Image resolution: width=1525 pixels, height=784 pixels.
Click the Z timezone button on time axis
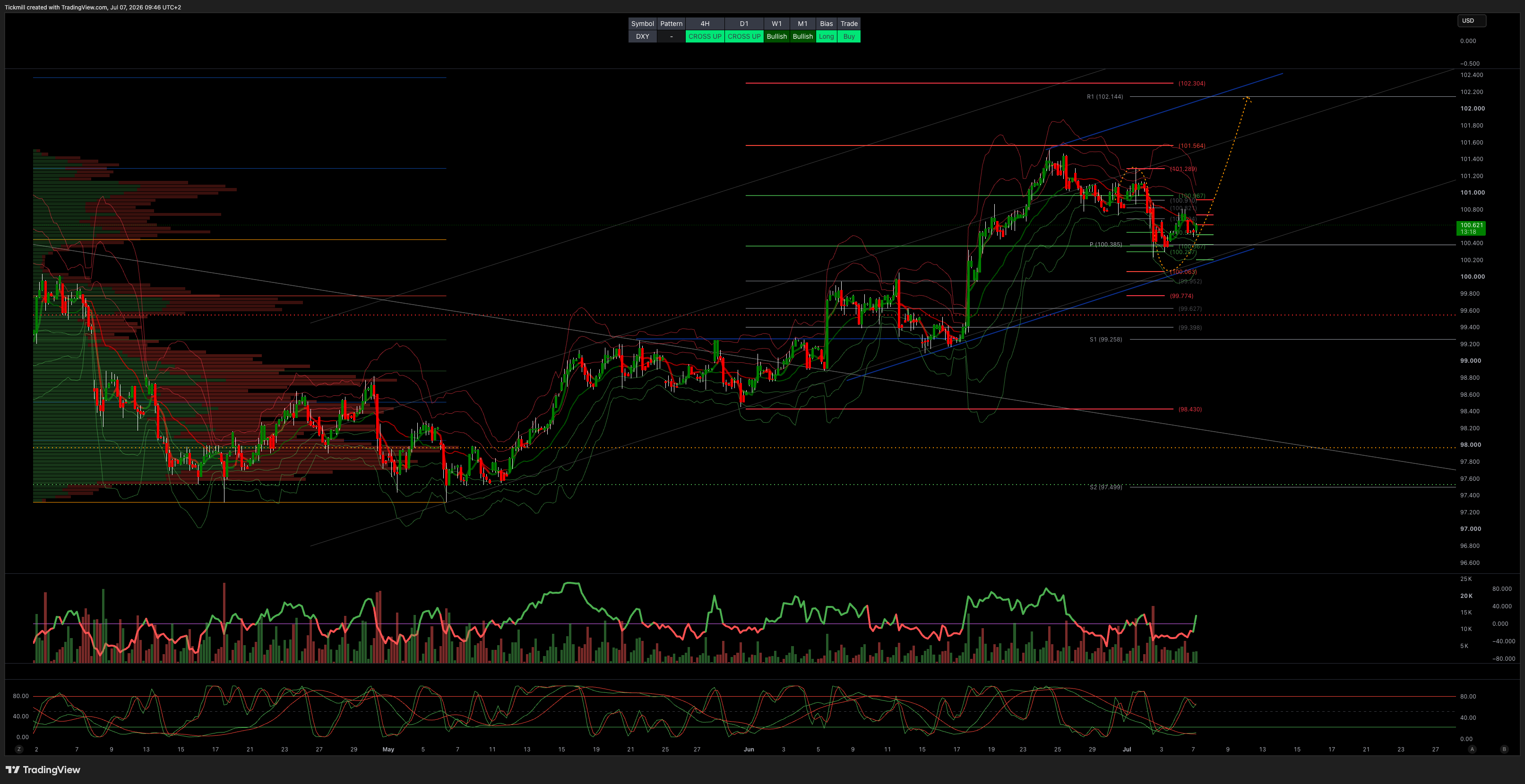[19, 749]
